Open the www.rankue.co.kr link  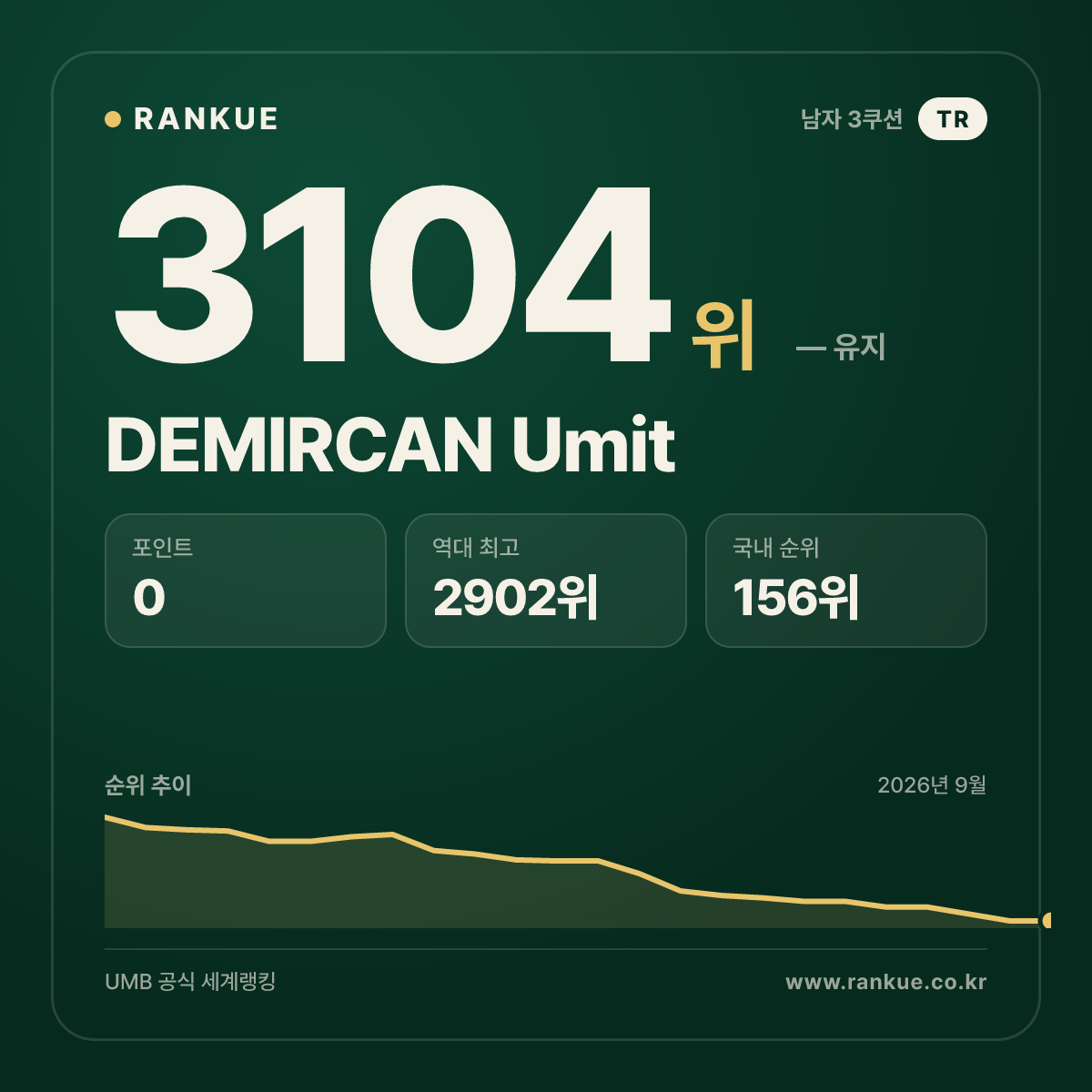(886, 982)
